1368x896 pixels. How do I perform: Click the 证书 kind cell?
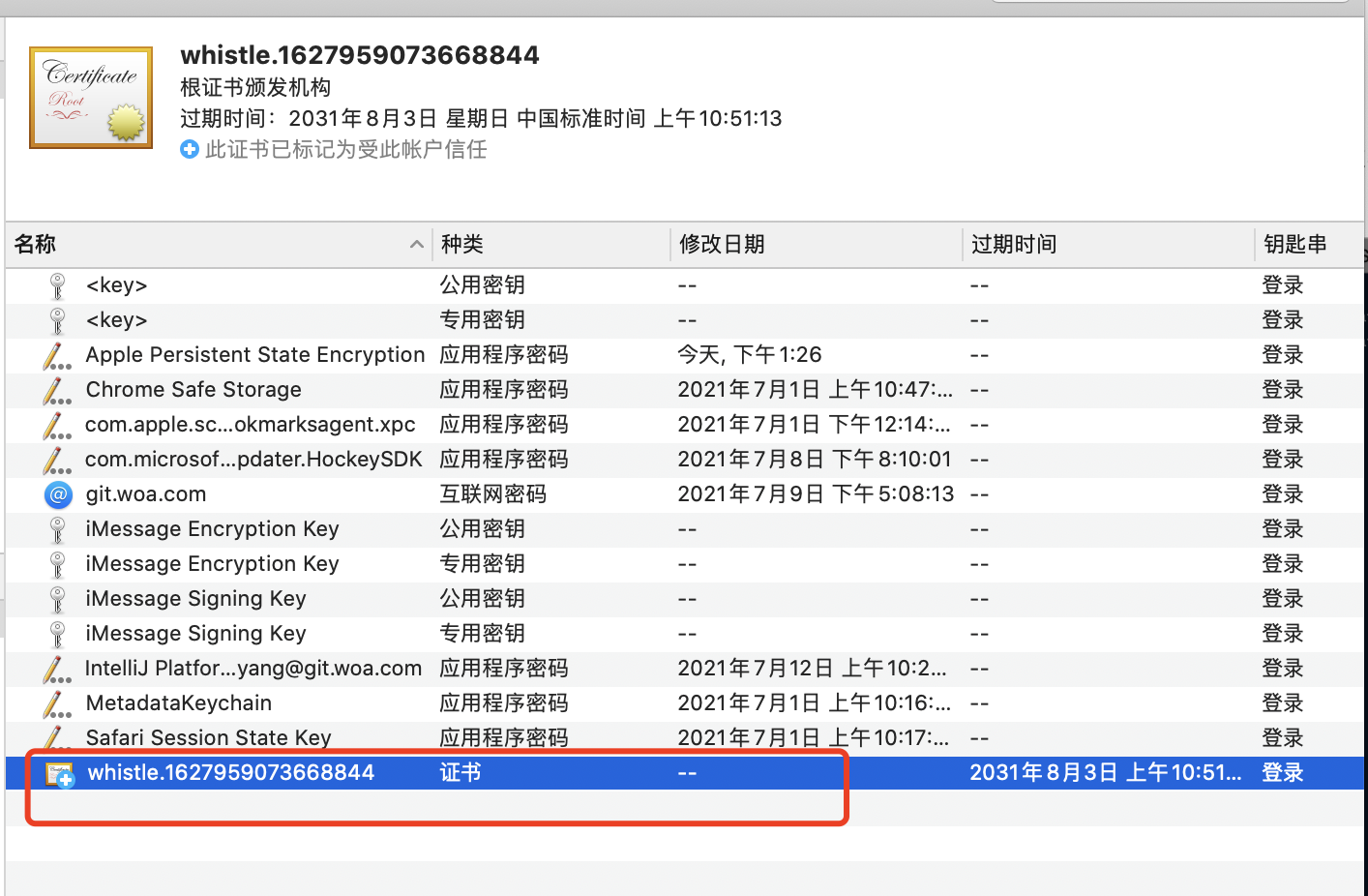461,773
